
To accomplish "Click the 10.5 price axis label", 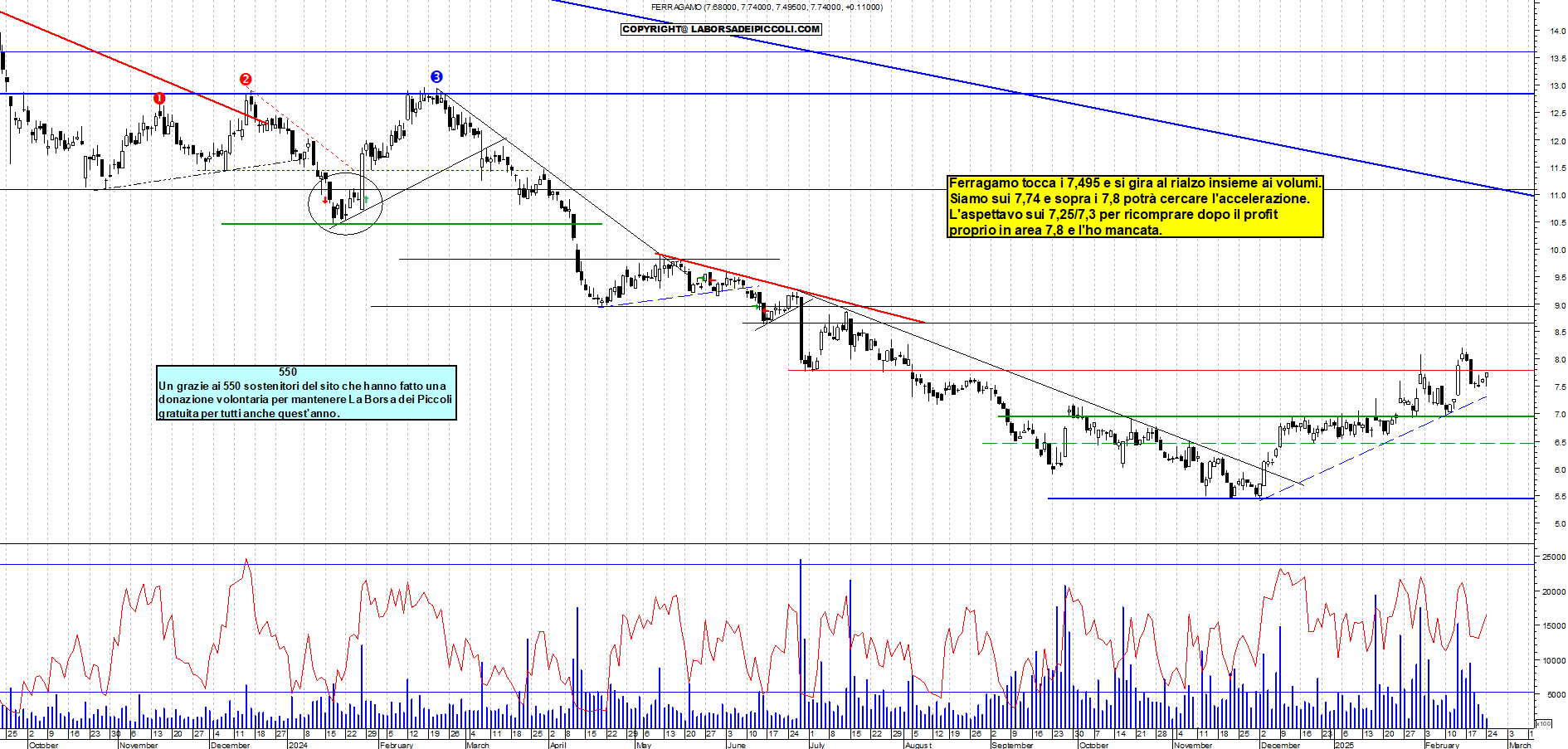I will click(1557, 223).
